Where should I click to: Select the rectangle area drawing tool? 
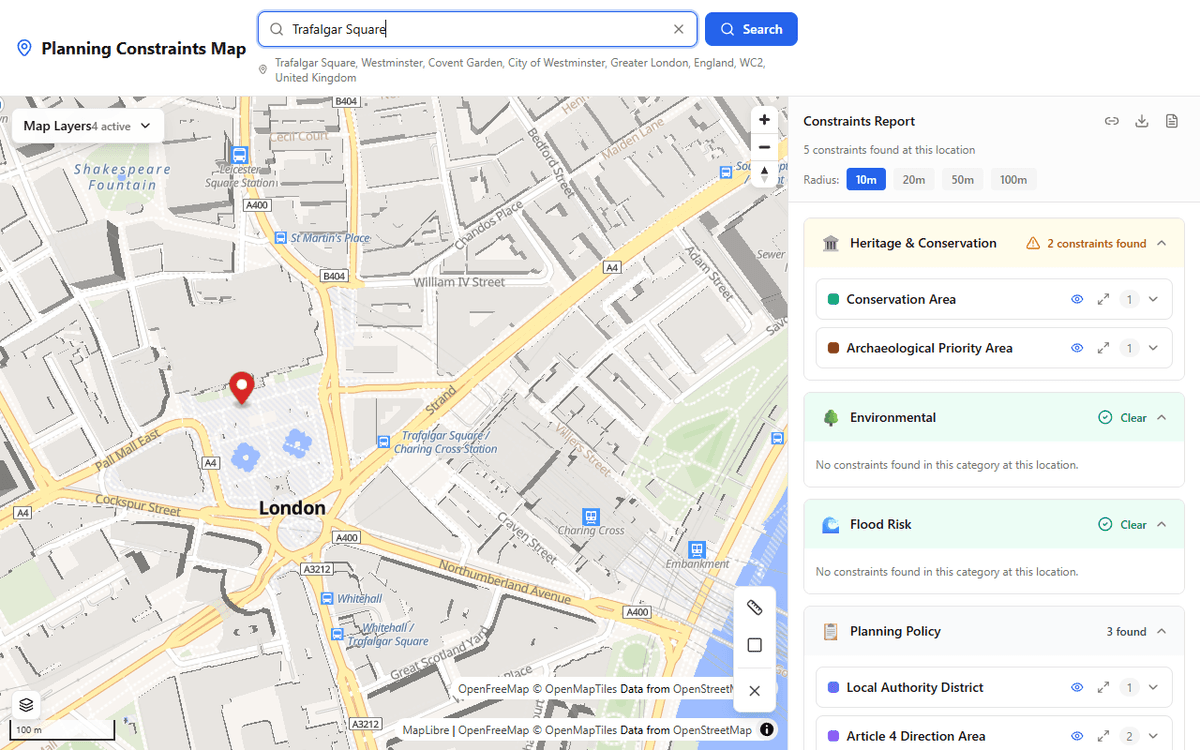click(754, 646)
